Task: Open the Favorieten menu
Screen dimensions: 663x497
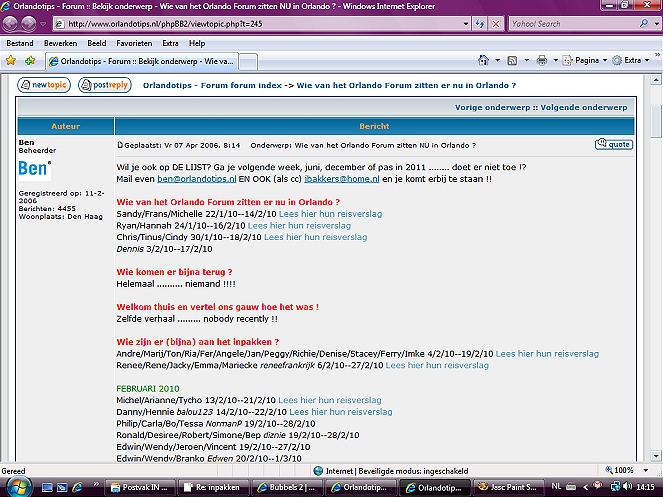Action: [x=133, y=44]
